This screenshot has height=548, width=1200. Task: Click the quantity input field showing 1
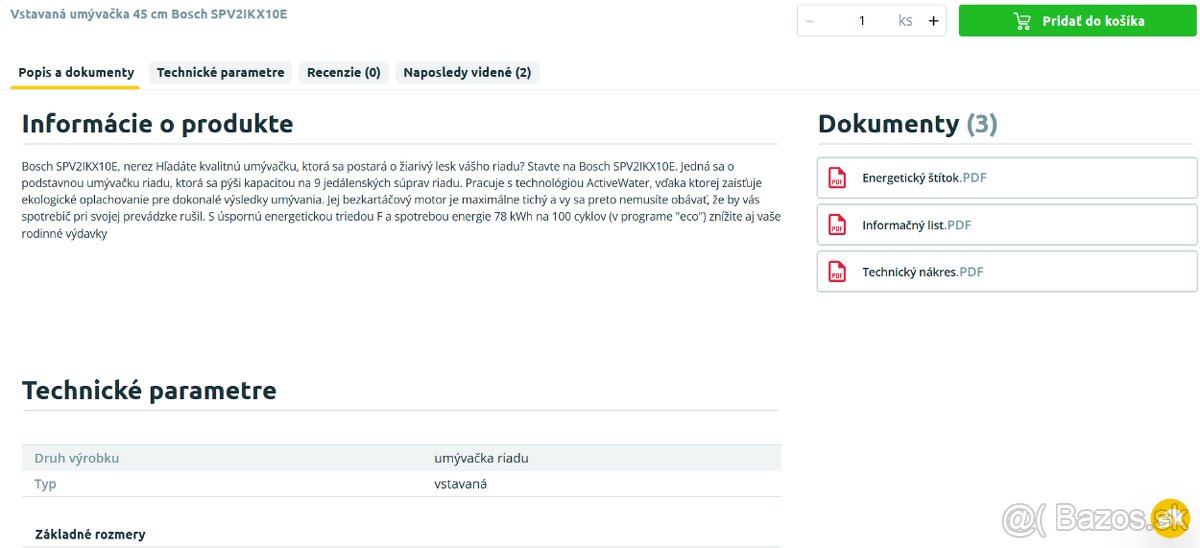click(x=862, y=21)
